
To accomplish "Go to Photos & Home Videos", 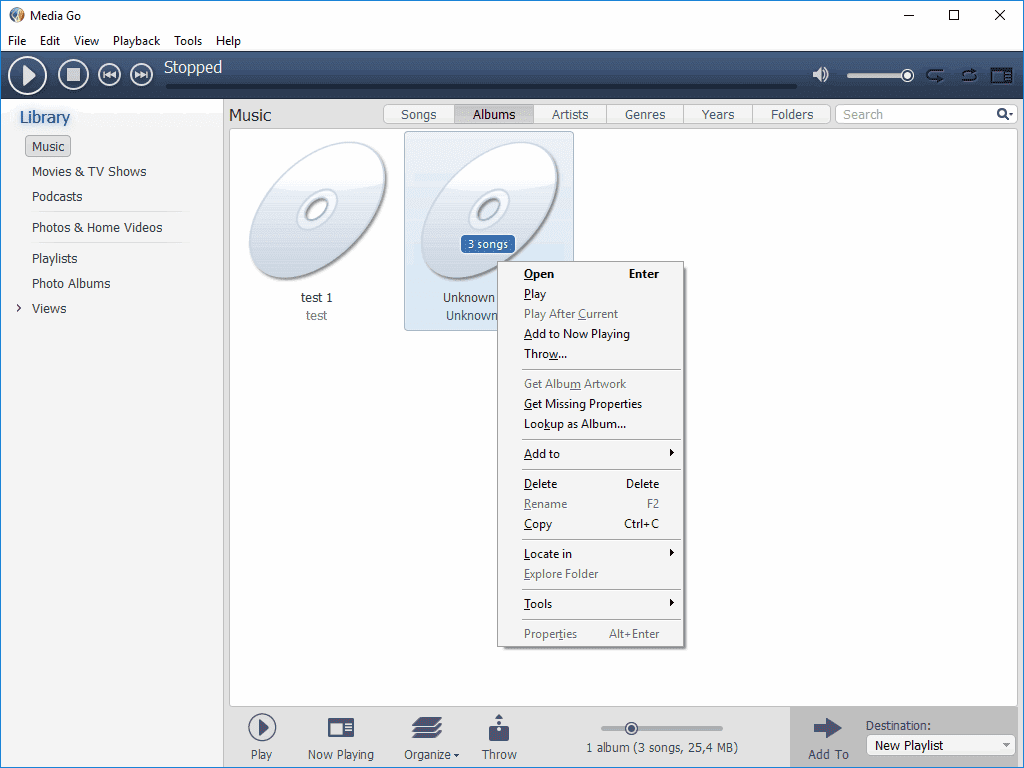I will 97,227.
